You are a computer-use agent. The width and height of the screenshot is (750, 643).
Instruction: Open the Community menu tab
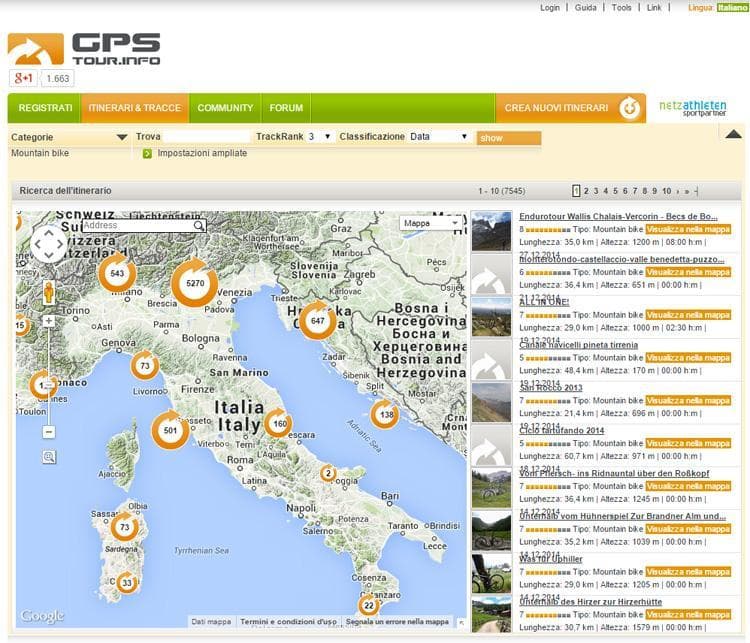(x=225, y=108)
